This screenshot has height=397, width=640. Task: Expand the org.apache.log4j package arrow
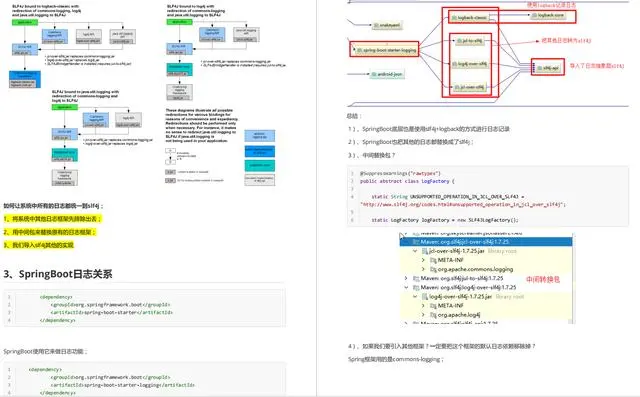coord(423,315)
